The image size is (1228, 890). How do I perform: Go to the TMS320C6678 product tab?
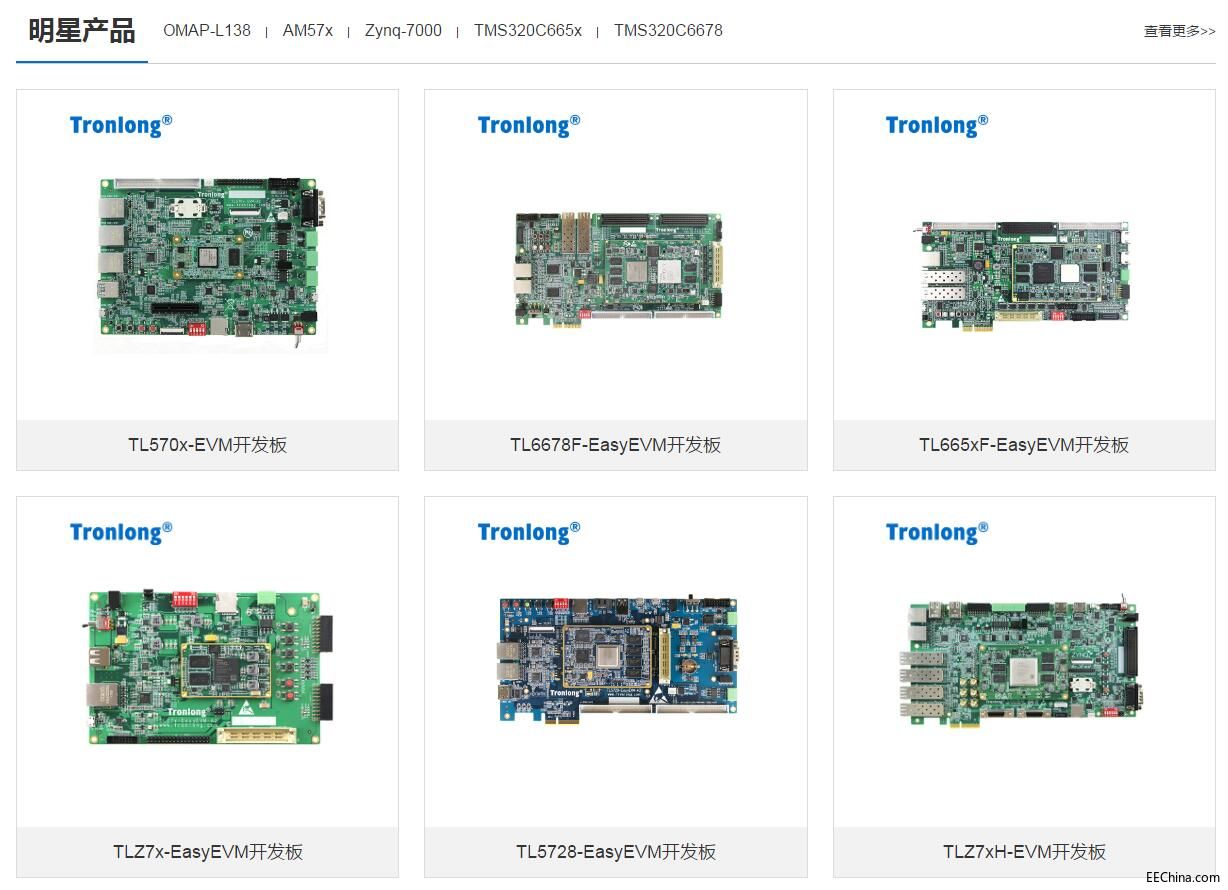tap(668, 31)
